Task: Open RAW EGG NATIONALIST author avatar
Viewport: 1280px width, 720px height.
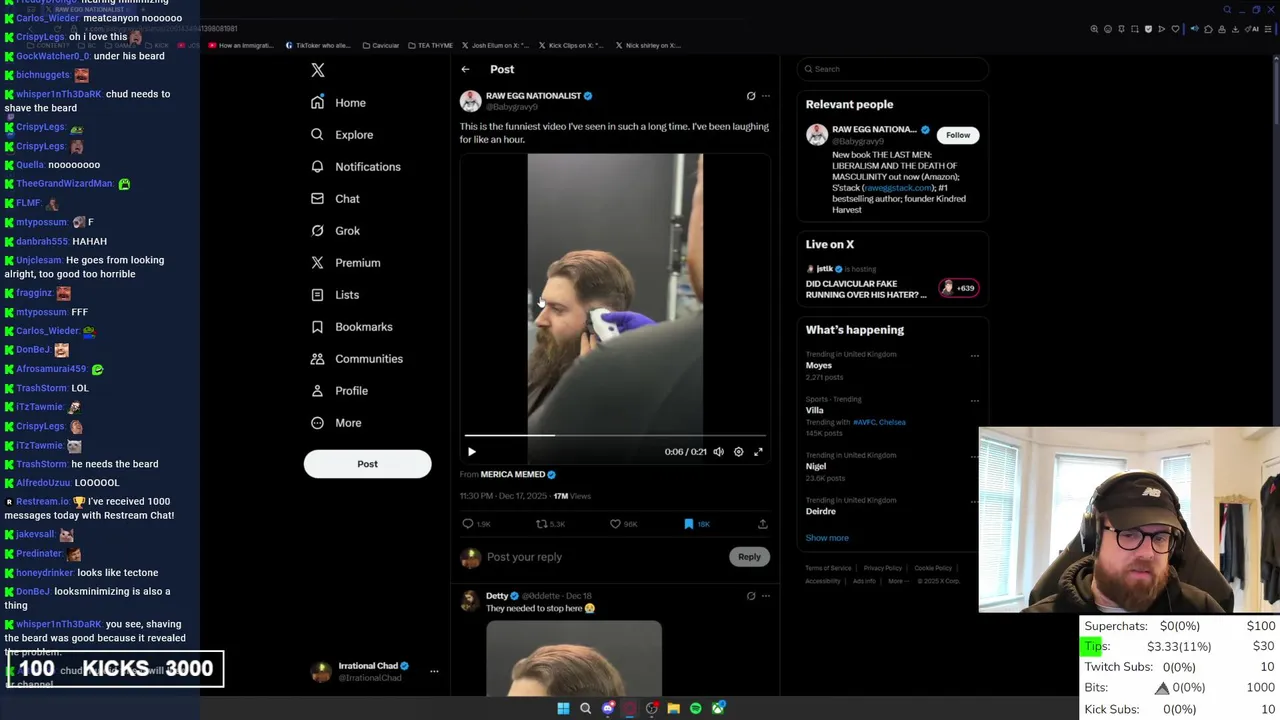Action: 470,101
